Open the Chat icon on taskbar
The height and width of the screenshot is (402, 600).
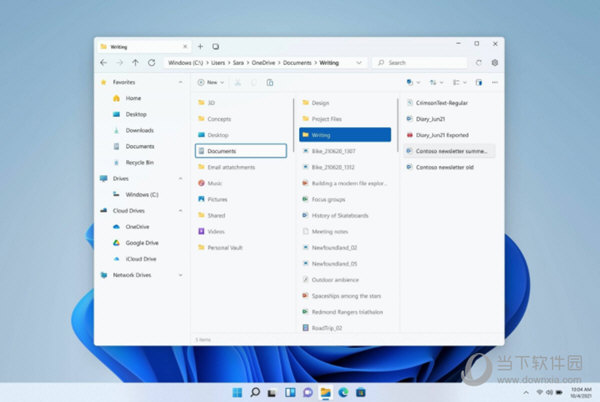point(308,392)
